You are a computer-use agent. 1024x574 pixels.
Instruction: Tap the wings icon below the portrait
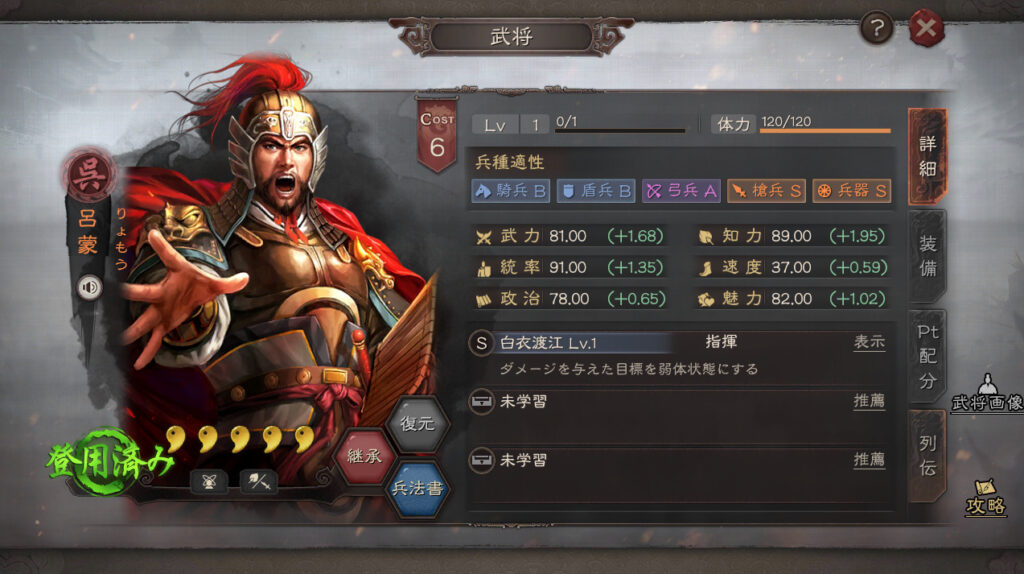pos(209,482)
